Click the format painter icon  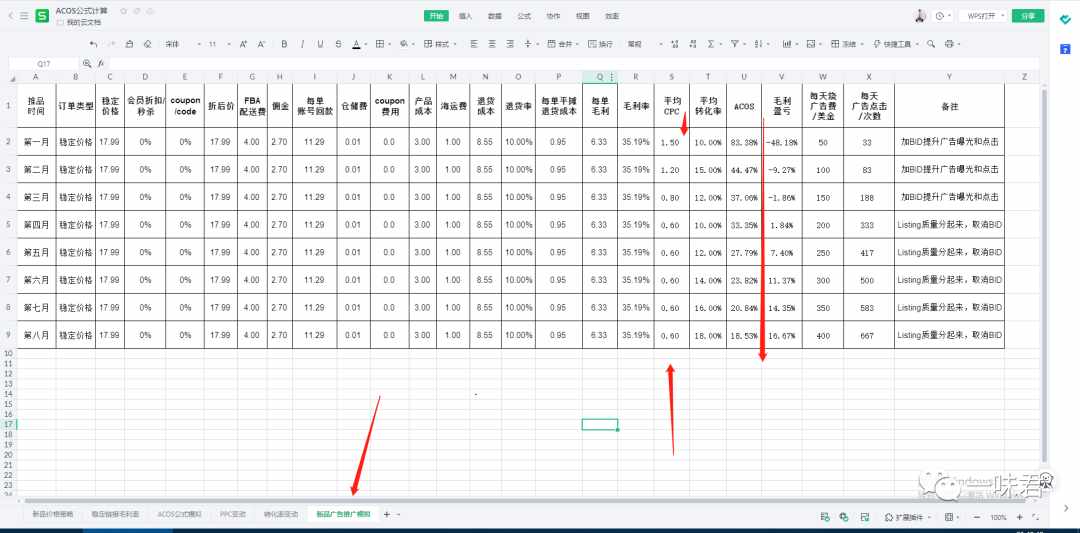[x=129, y=44]
